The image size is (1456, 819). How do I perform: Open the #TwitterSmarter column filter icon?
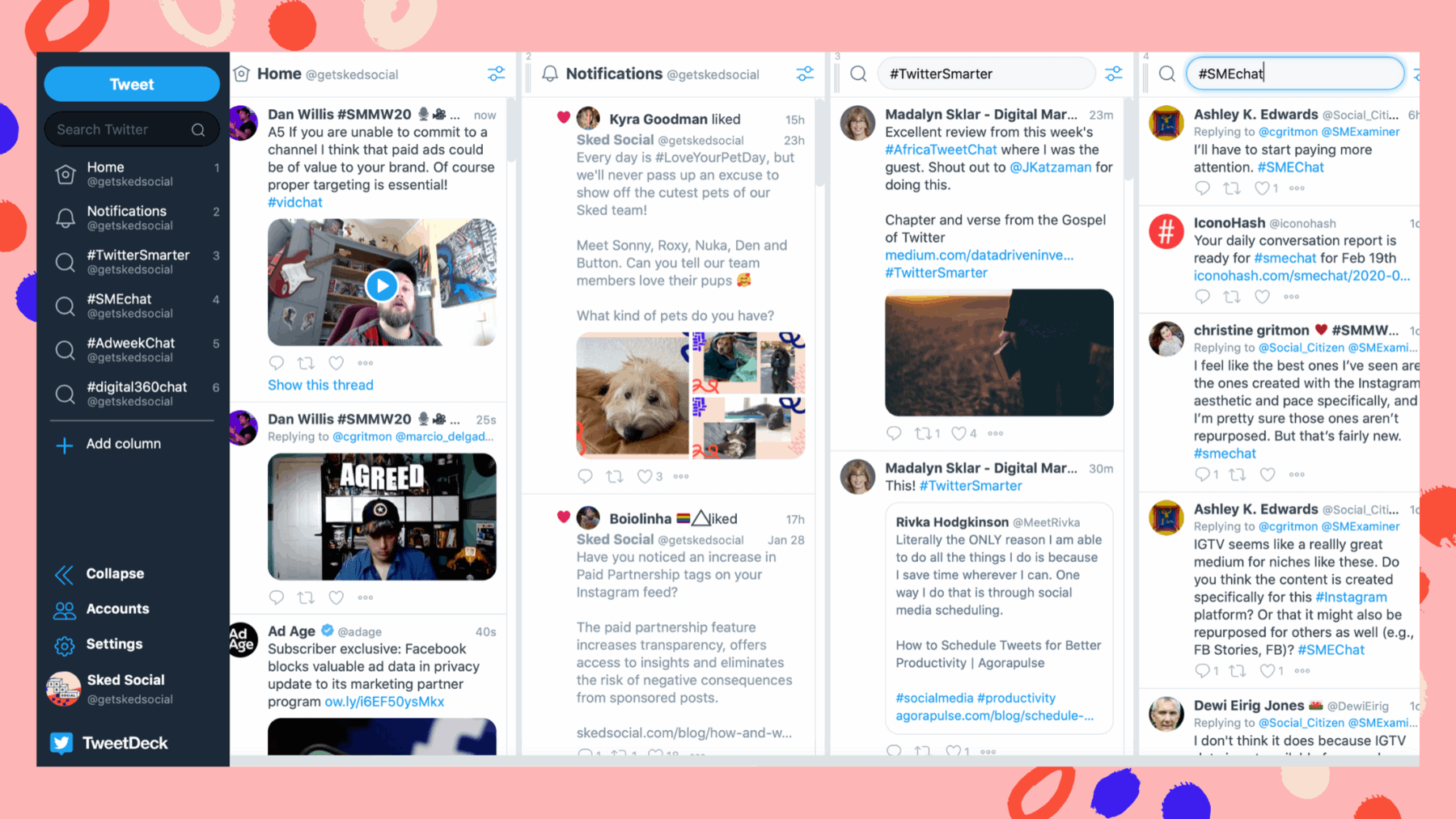1114,73
